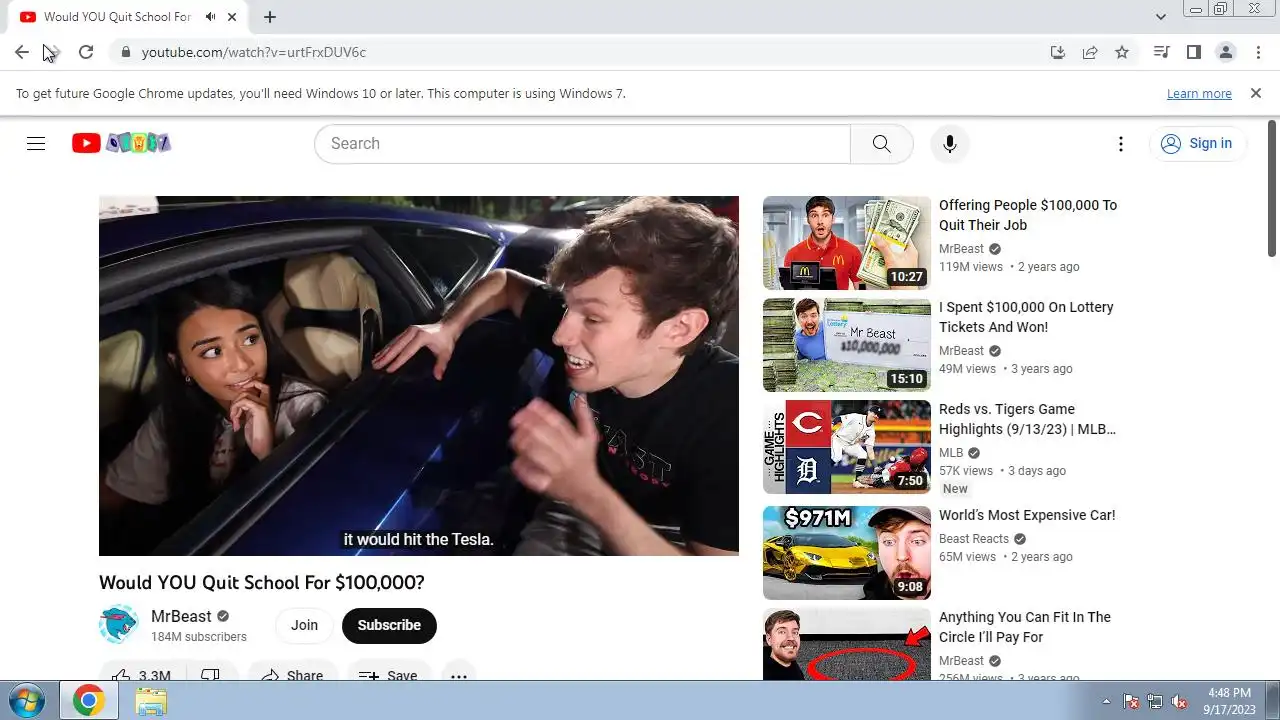
Task: Click the playing video frame
Action: pyautogui.click(x=419, y=376)
